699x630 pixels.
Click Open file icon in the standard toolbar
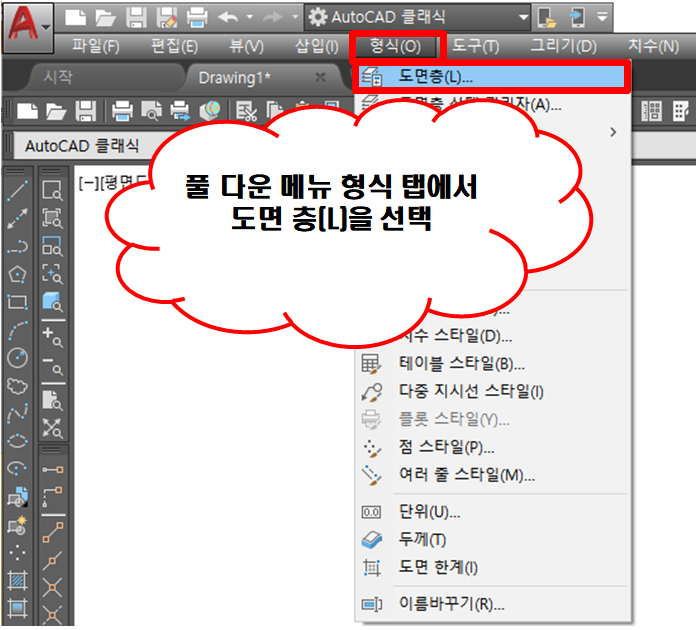[56, 111]
